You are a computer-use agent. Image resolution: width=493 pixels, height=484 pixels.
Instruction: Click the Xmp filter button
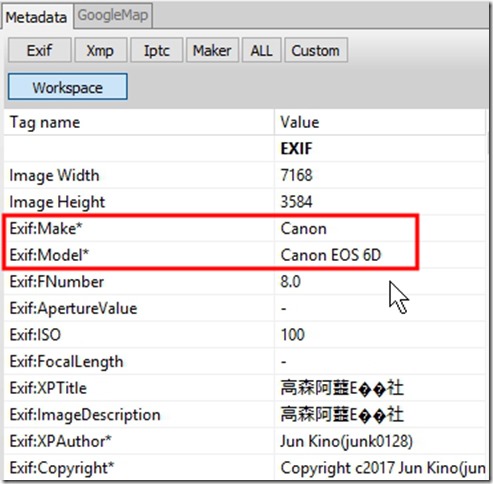tap(101, 51)
